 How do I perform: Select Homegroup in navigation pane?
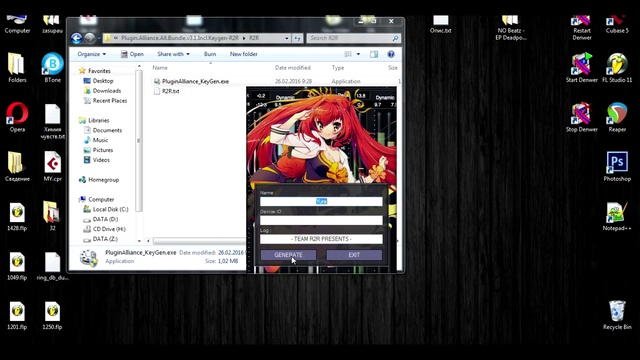click(99, 180)
